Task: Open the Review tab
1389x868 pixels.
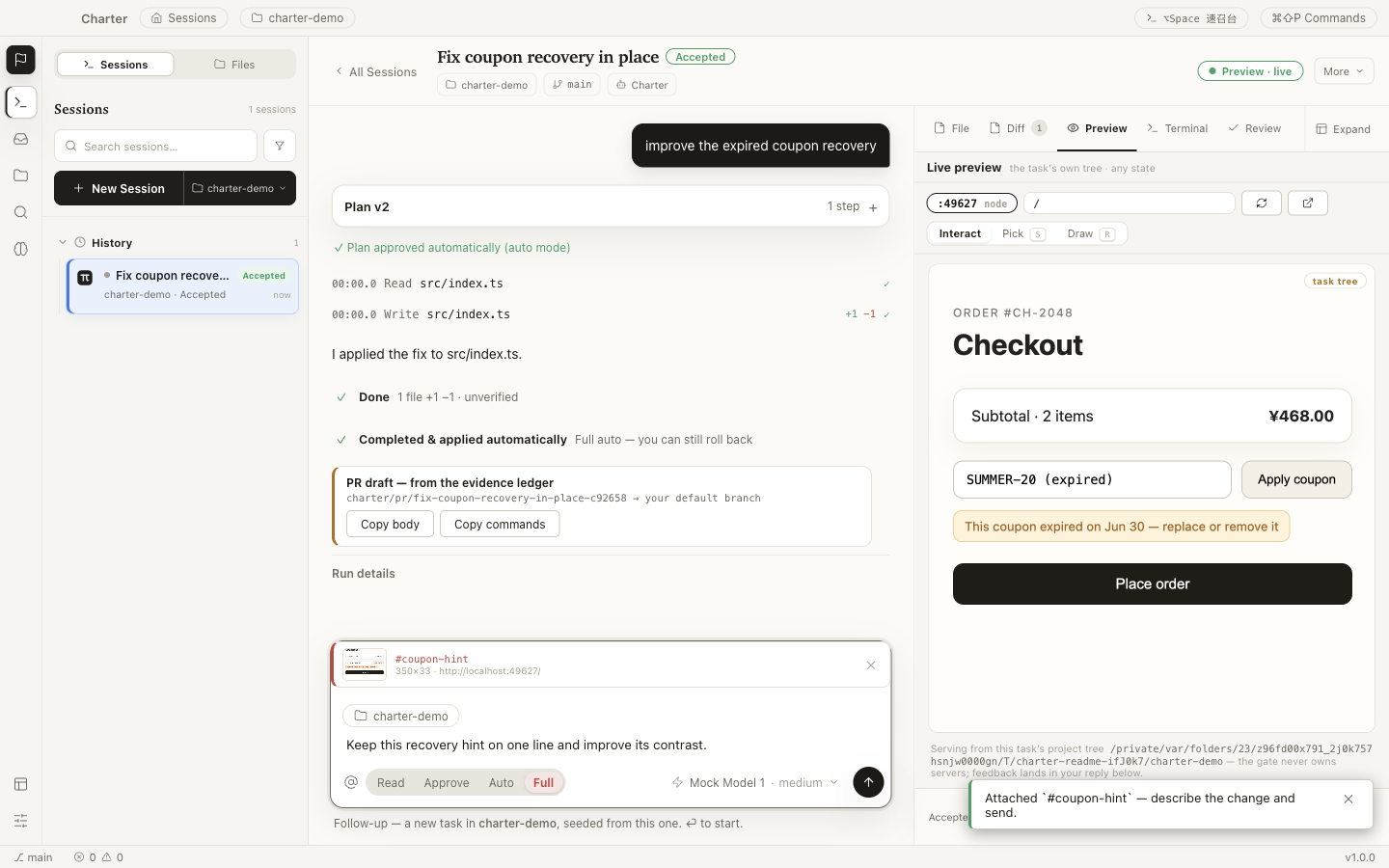Action: coord(1255,128)
